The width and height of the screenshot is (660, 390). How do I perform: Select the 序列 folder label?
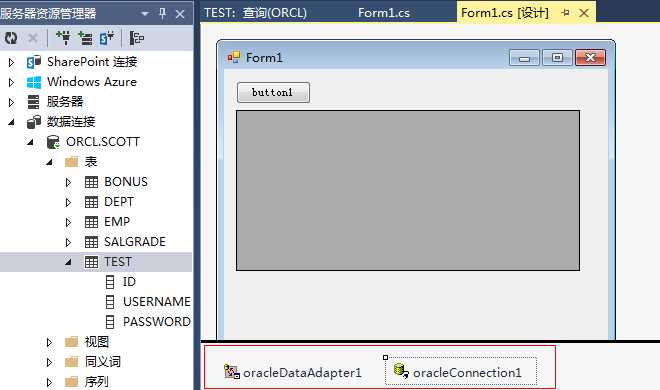(96, 382)
